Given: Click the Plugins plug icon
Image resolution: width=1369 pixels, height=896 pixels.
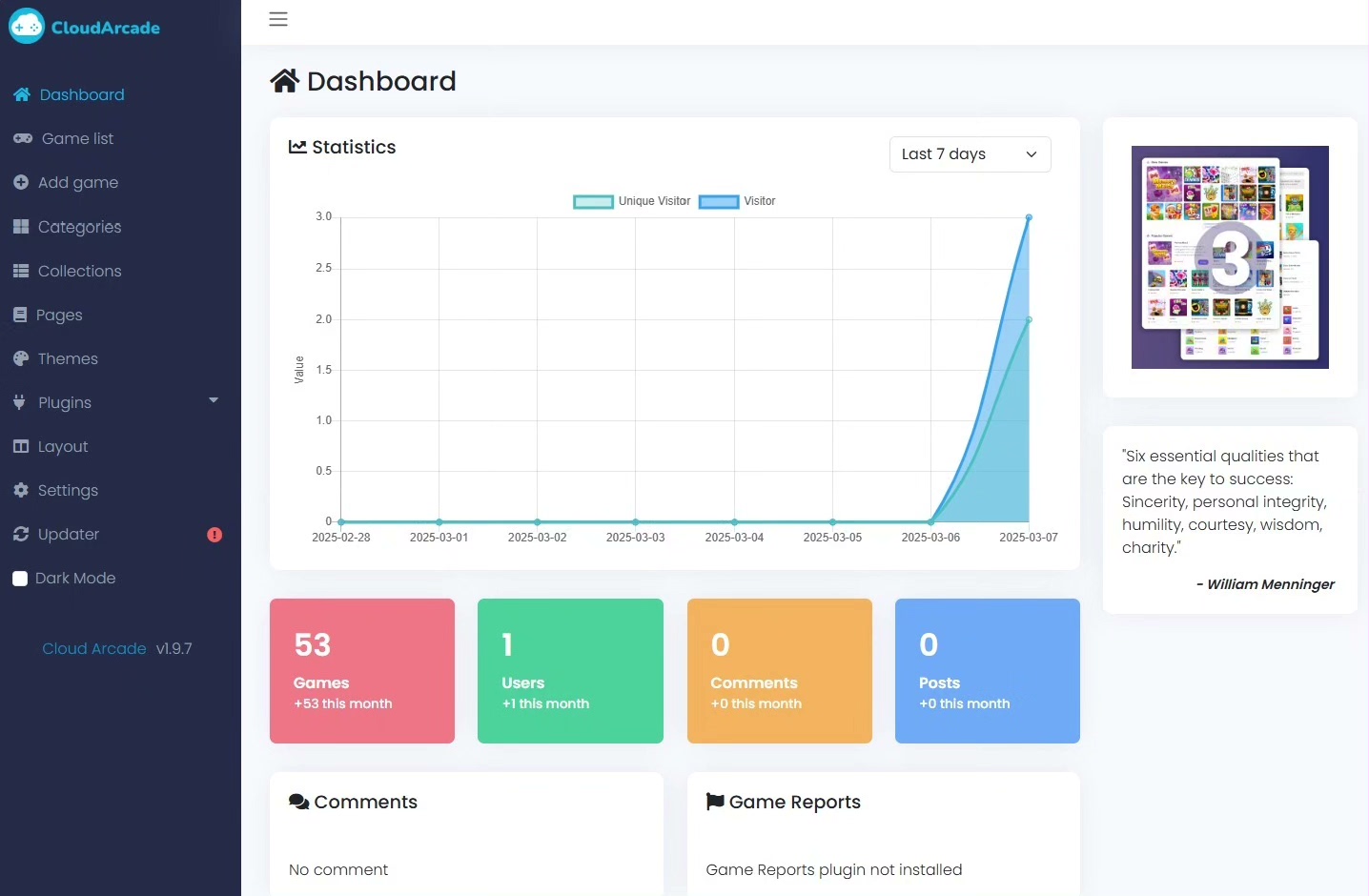Looking at the screenshot, I should point(19,402).
